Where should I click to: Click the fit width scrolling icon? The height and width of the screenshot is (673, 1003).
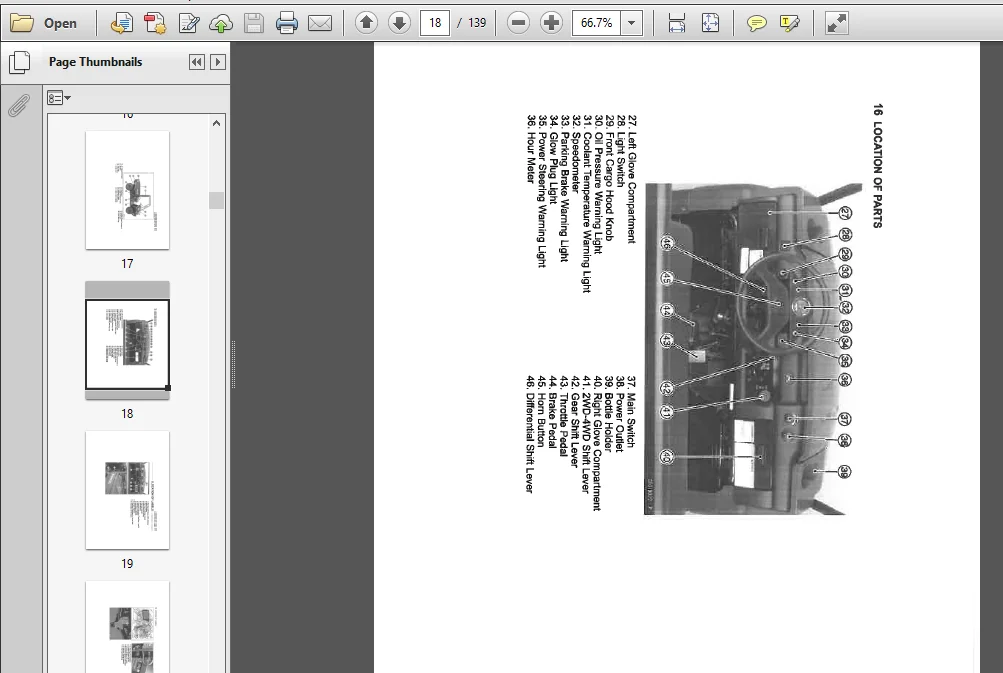tap(677, 23)
